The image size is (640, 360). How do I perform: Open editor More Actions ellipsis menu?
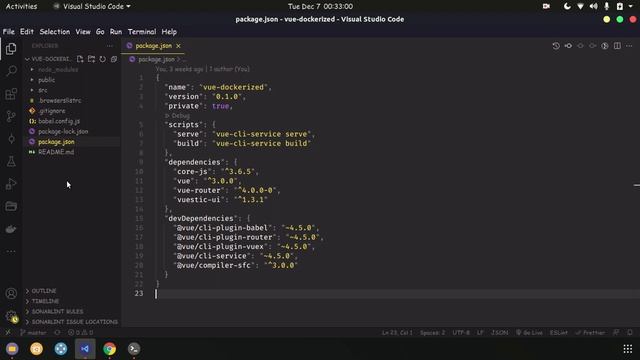pos(629,46)
